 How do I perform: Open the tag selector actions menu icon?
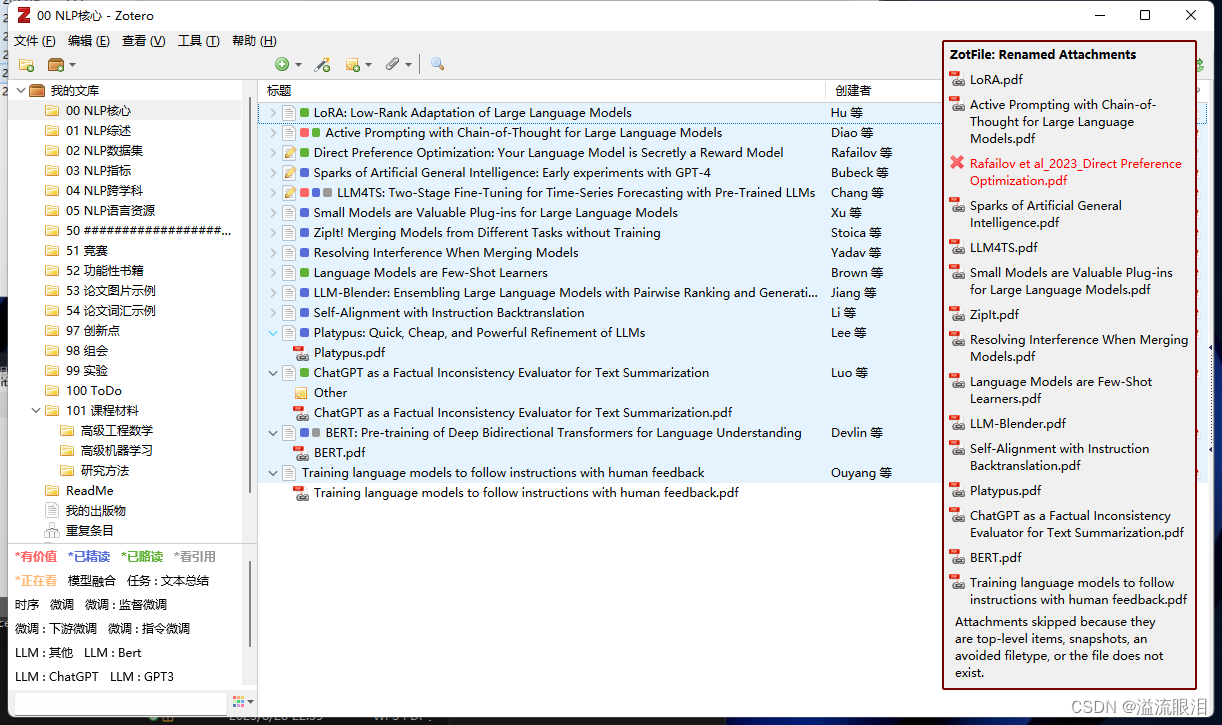click(x=242, y=702)
